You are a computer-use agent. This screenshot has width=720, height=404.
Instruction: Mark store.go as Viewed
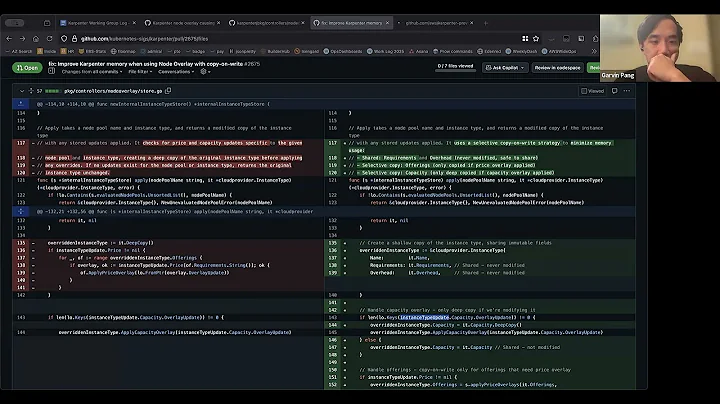point(592,91)
